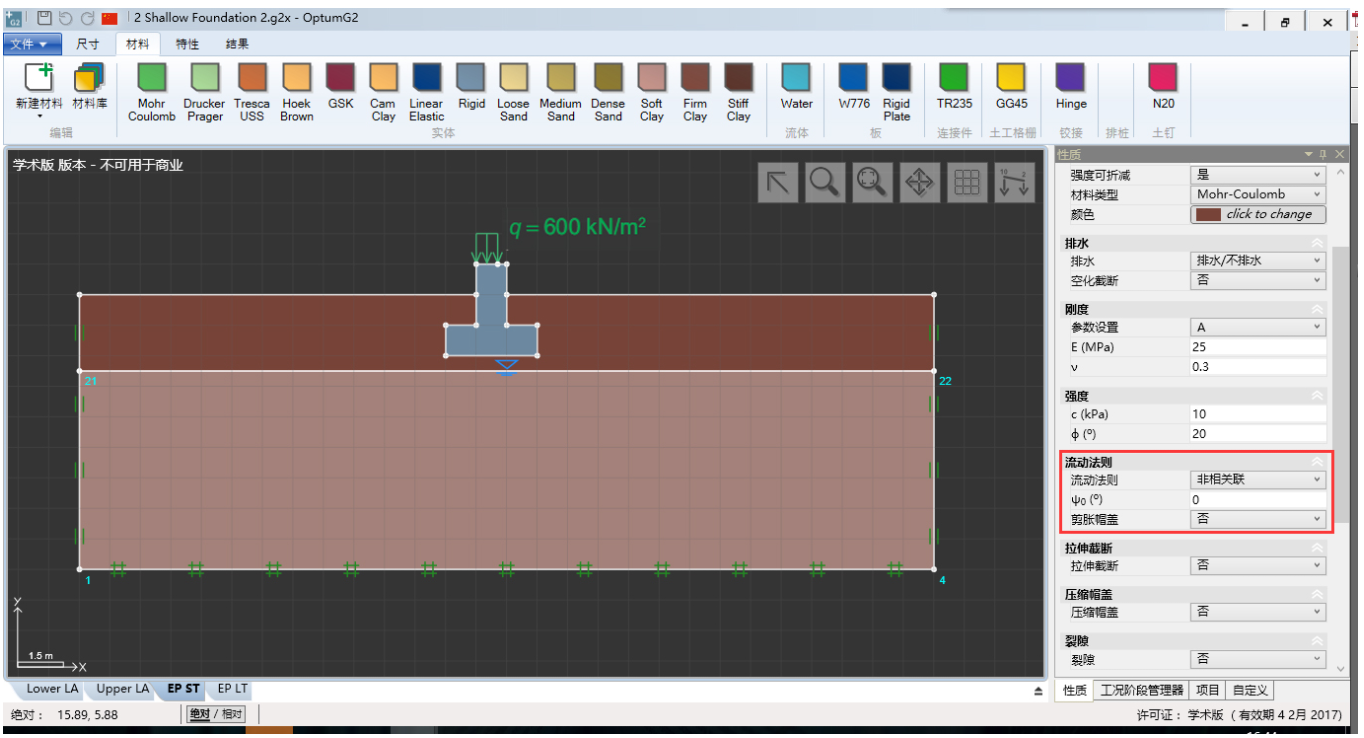
Task: Select the GG45 geogrid icon
Action: [x=1011, y=78]
